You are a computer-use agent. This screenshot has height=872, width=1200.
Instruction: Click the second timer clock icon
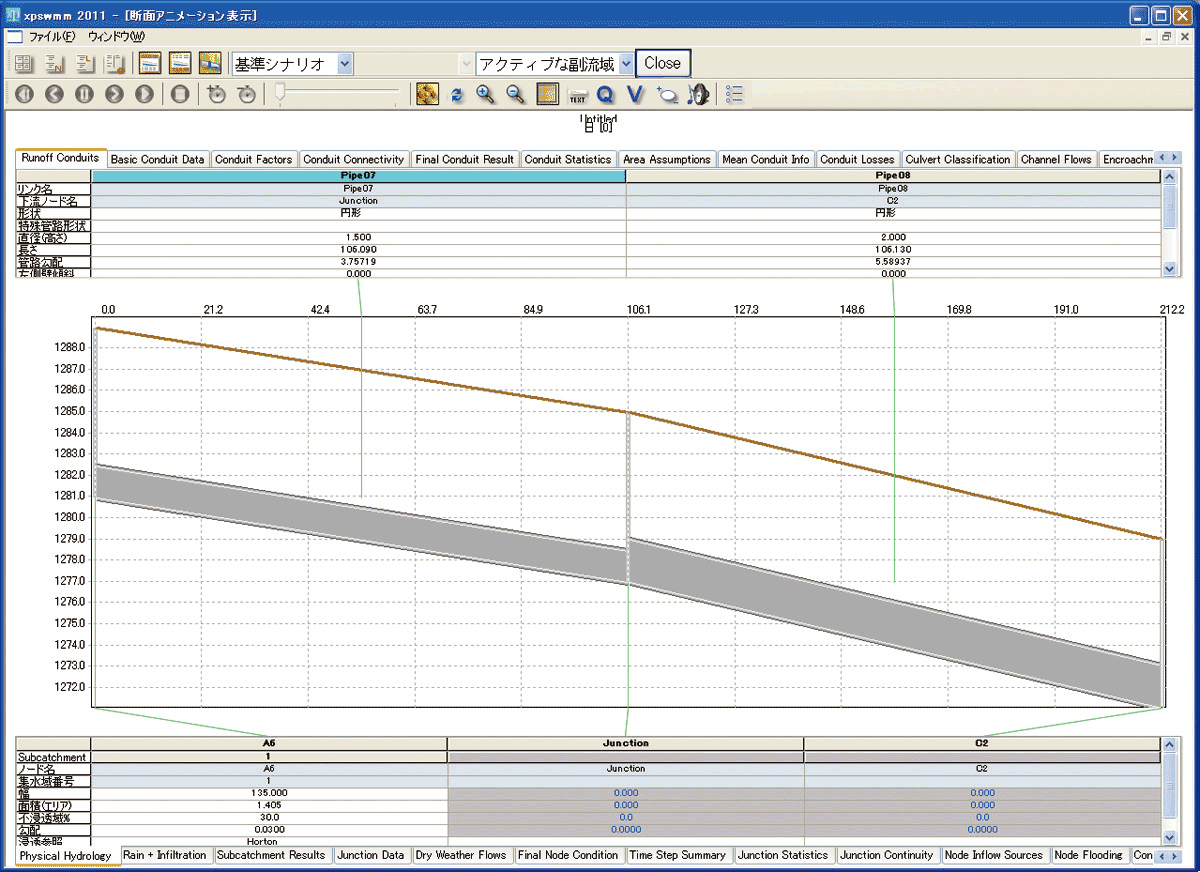point(246,94)
